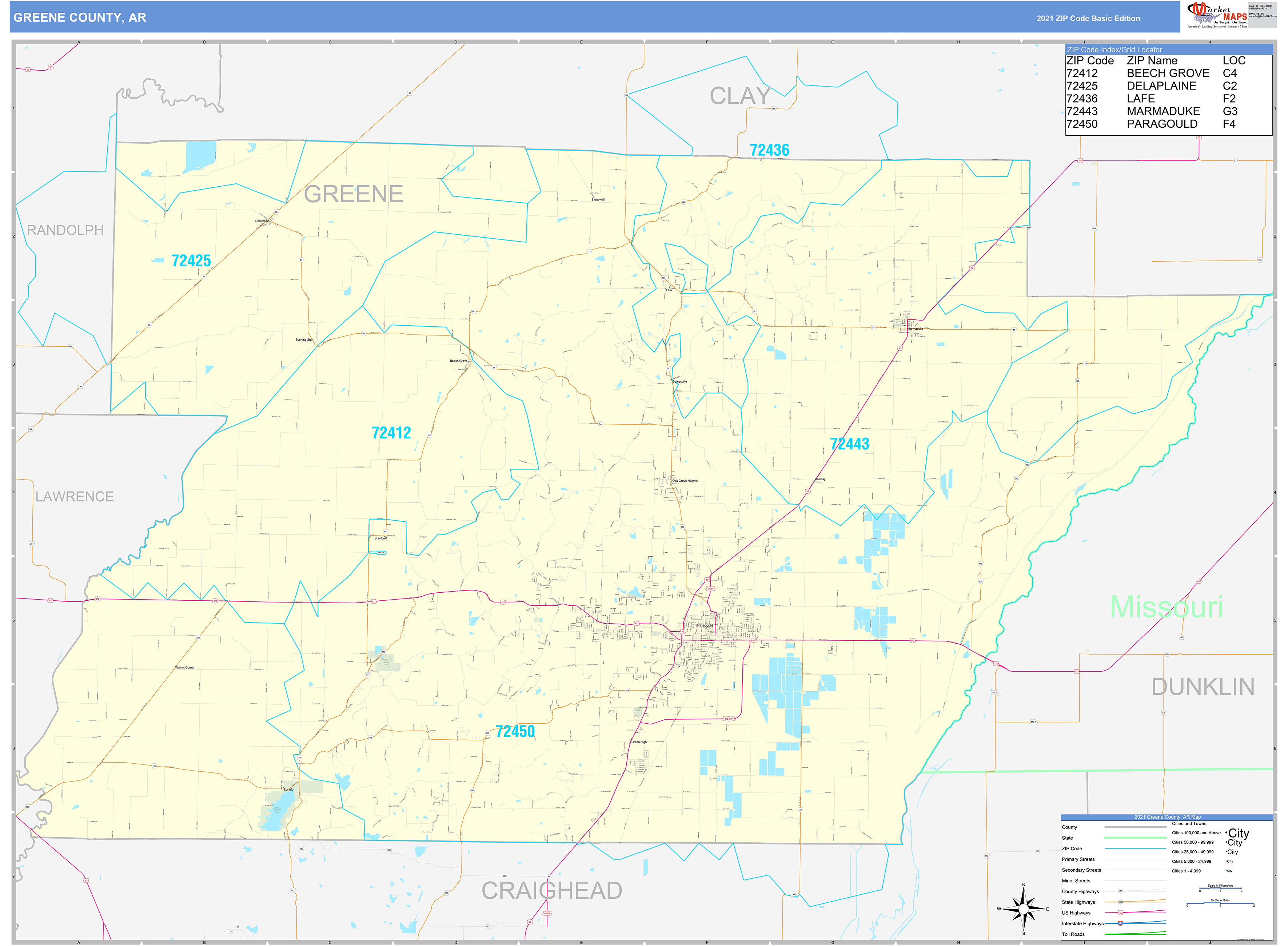Click the G3 location cell
This screenshot has height=946, width=1288.
pos(1229,111)
